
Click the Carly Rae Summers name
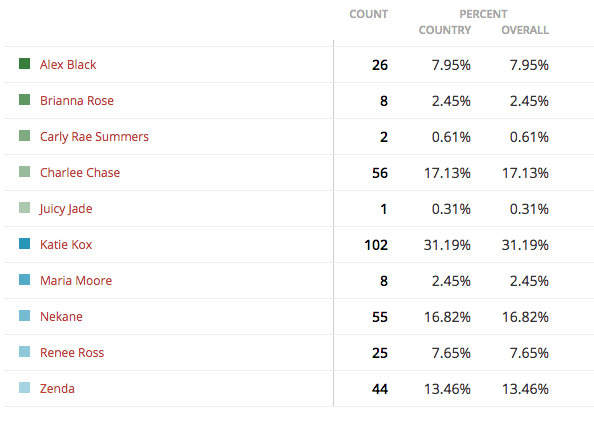(94, 137)
